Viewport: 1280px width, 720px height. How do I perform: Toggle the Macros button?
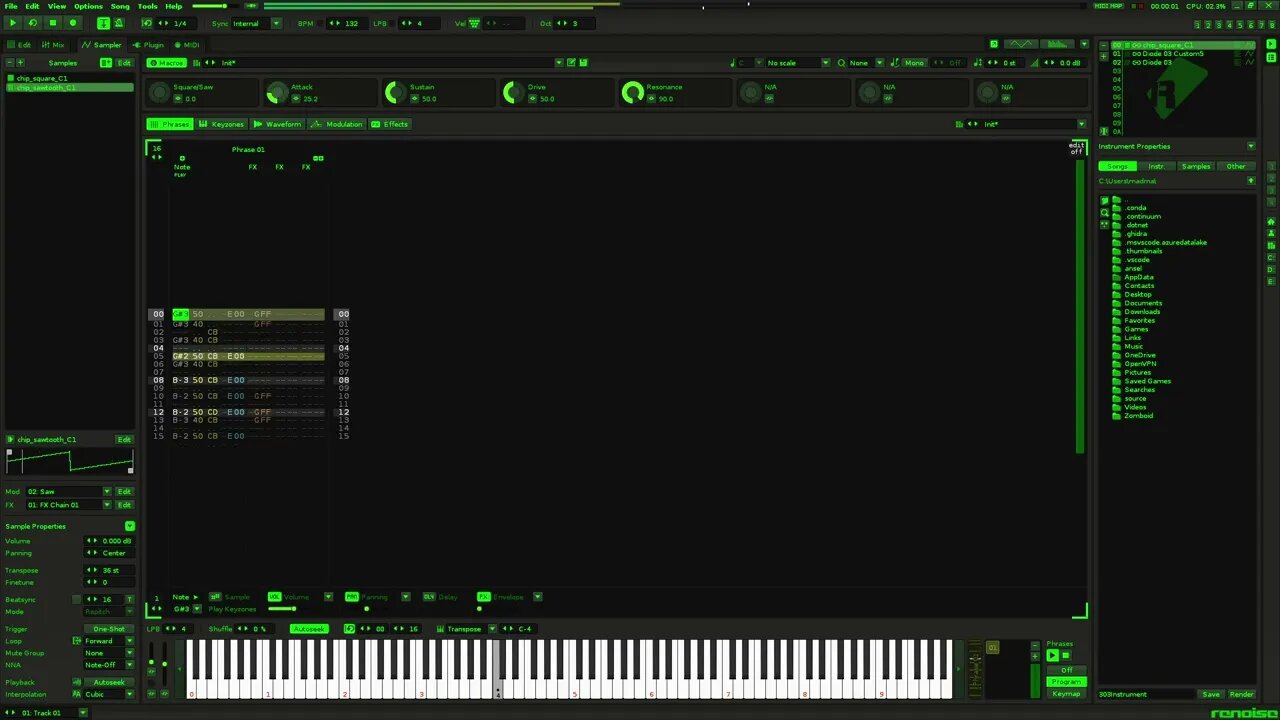tap(166, 62)
